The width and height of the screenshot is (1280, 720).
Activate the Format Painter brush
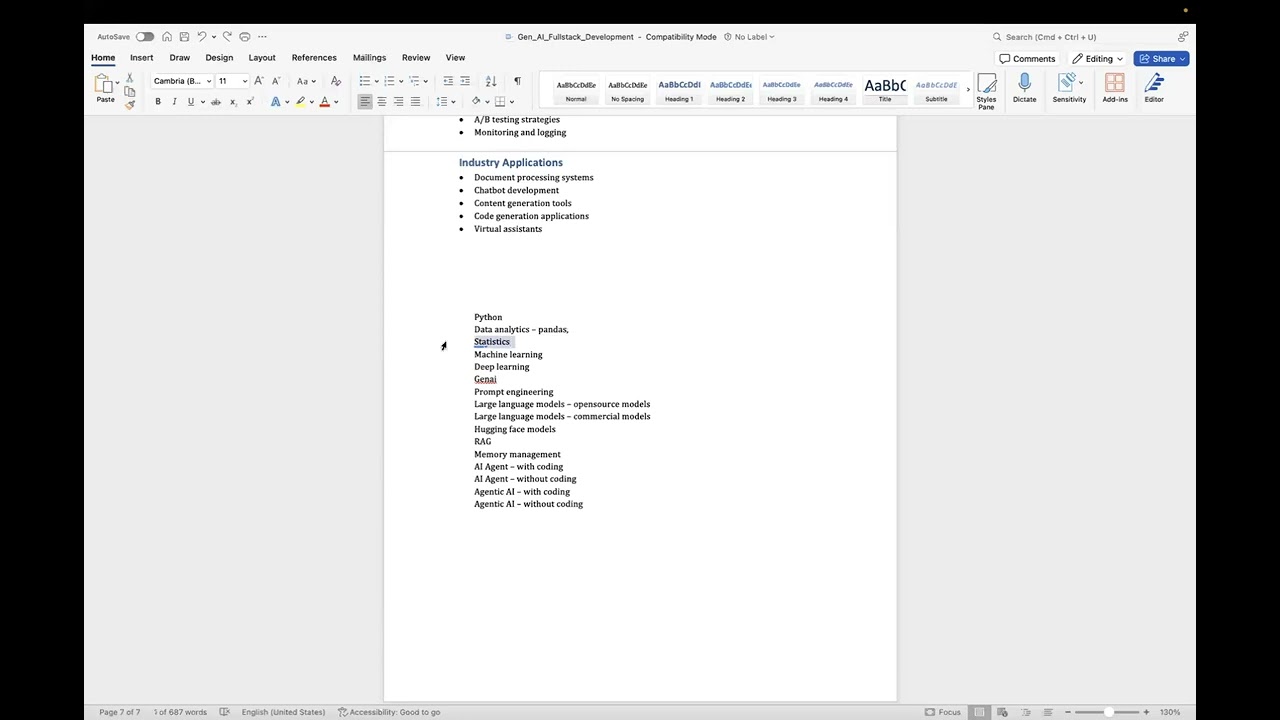click(x=129, y=104)
